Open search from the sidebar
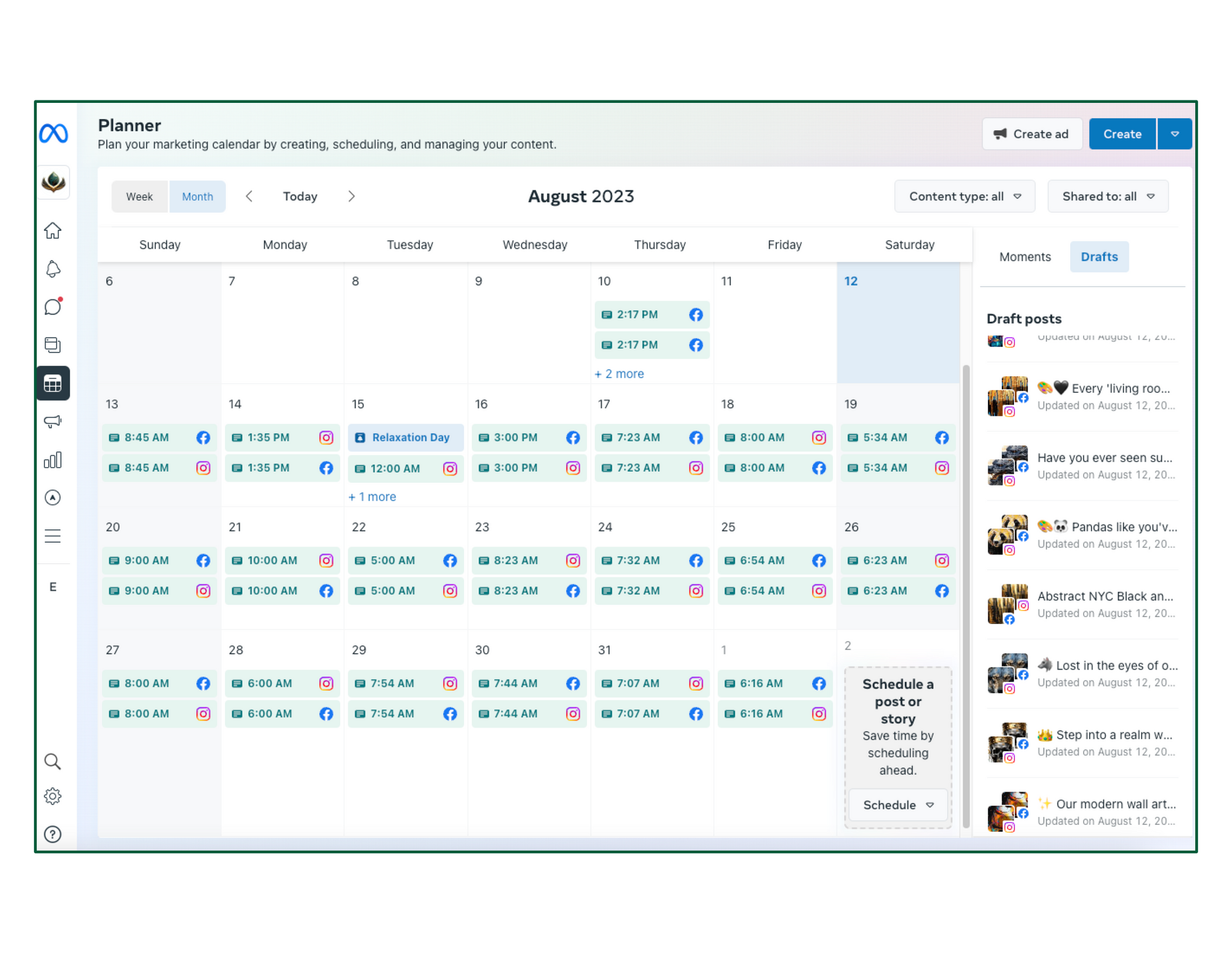Screen dimensions: 1232x953 53,761
